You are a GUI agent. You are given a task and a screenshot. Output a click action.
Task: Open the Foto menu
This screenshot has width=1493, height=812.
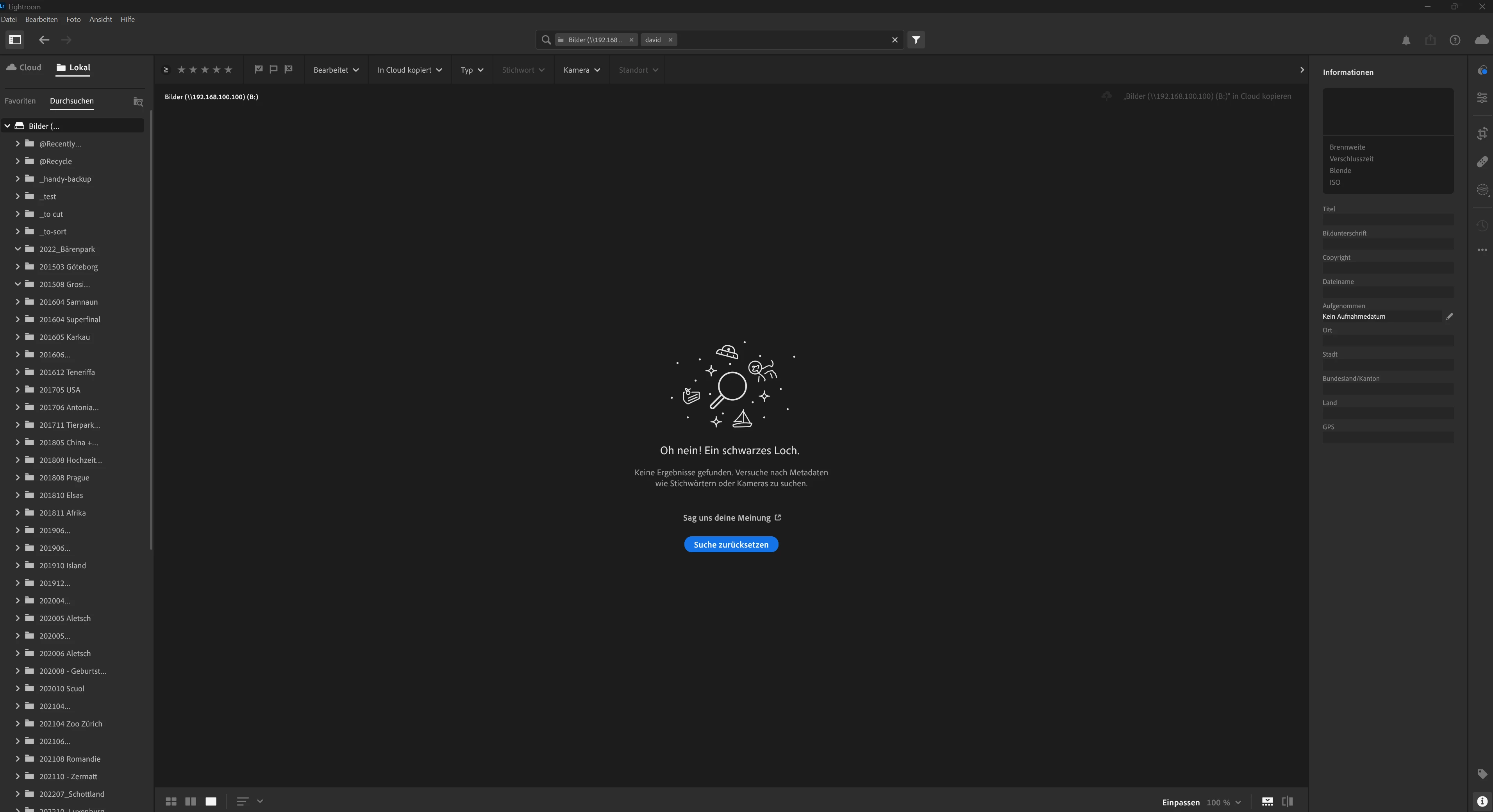[x=73, y=20]
